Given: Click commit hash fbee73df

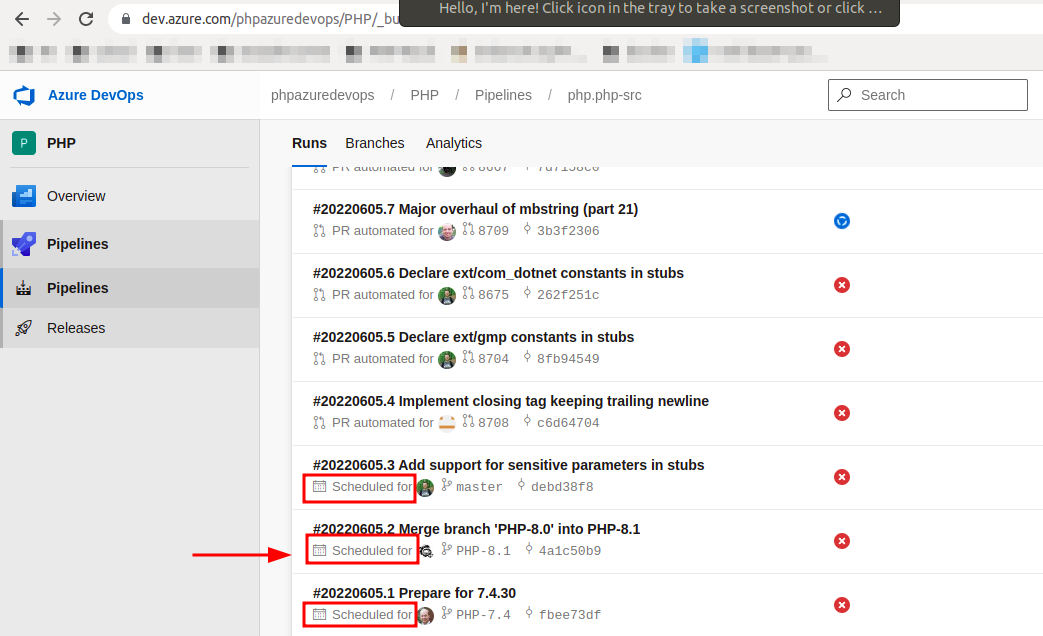Looking at the screenshot, I should 570,615.
